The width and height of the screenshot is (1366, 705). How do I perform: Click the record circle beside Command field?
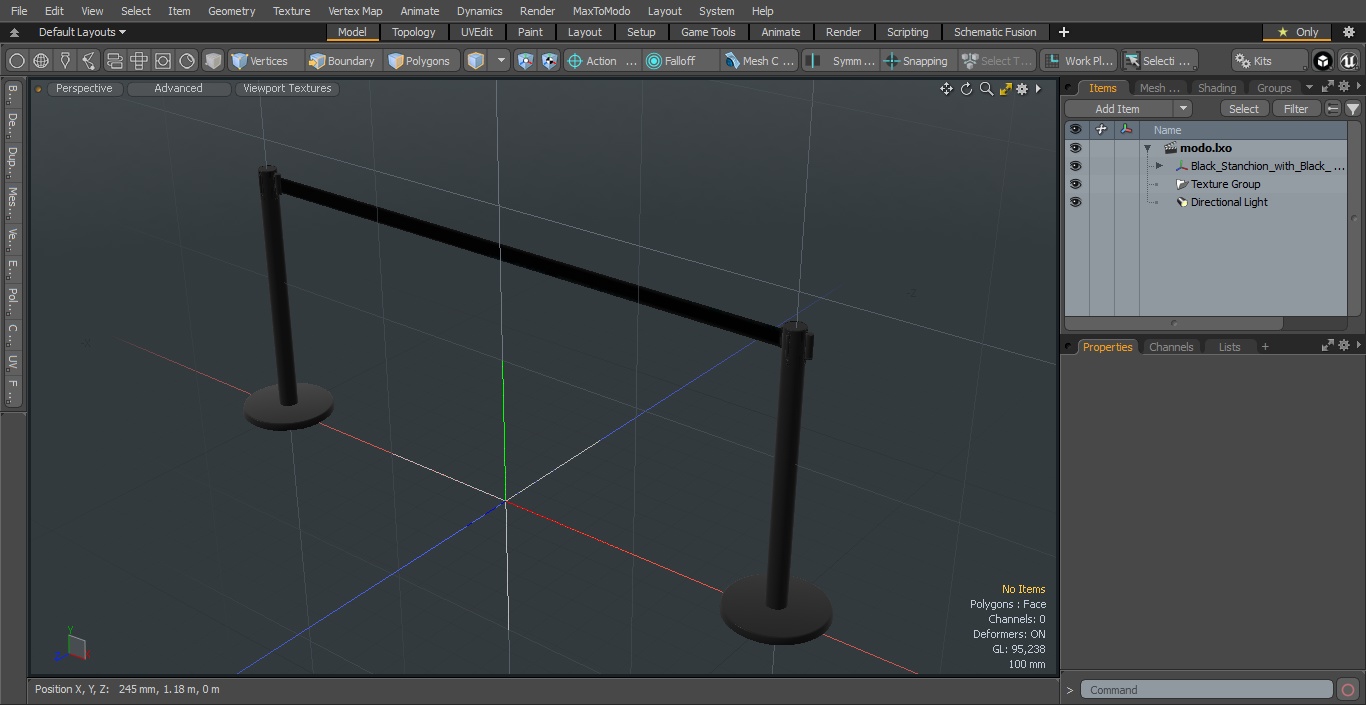1348,690
